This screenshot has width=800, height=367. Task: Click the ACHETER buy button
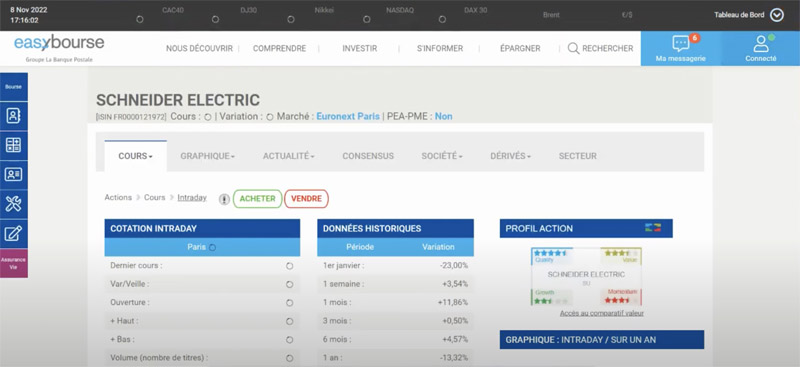[258, 199]
